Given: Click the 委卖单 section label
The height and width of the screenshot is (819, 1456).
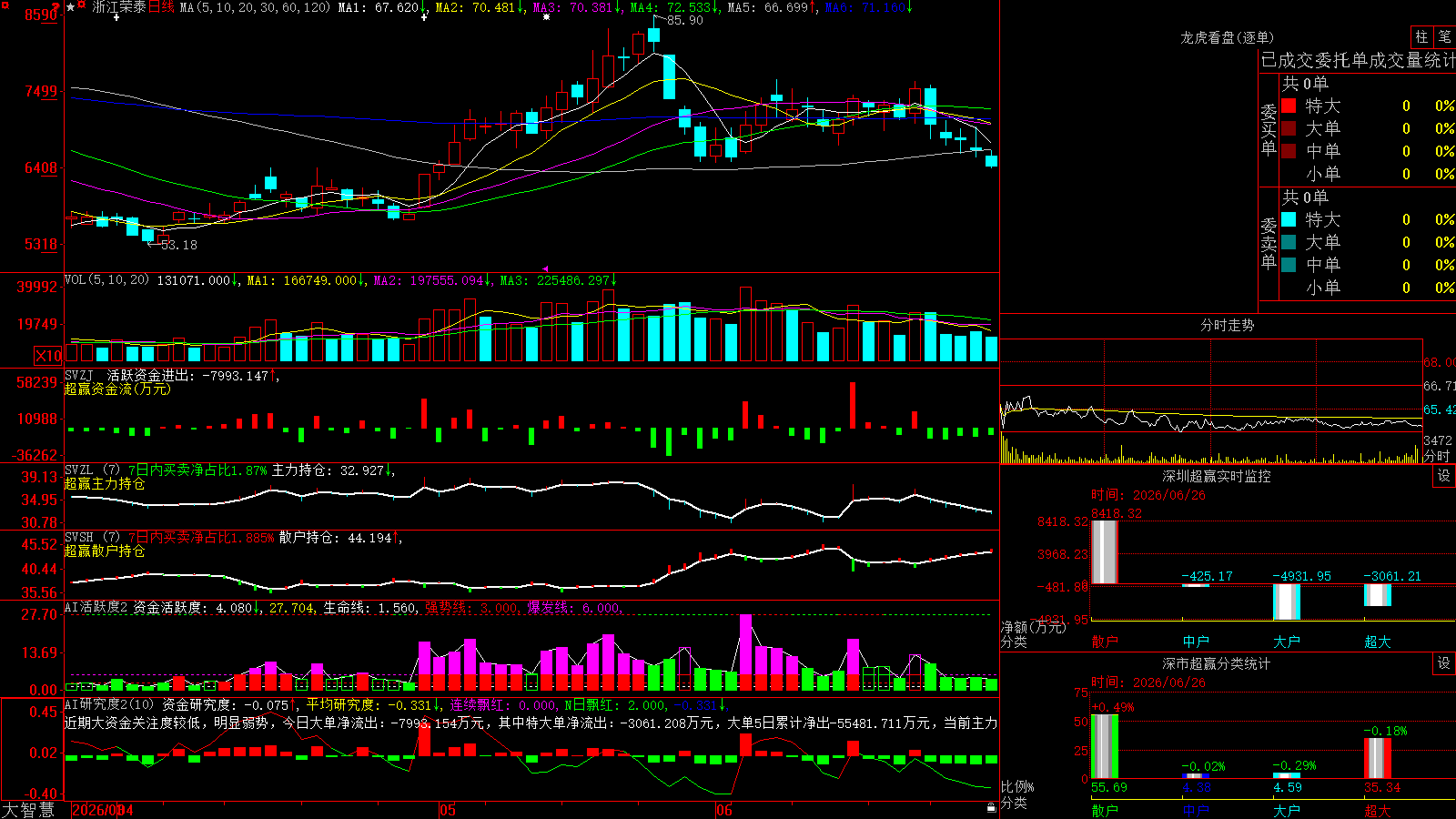Looking at the screenshot, I should (1269, 244).
